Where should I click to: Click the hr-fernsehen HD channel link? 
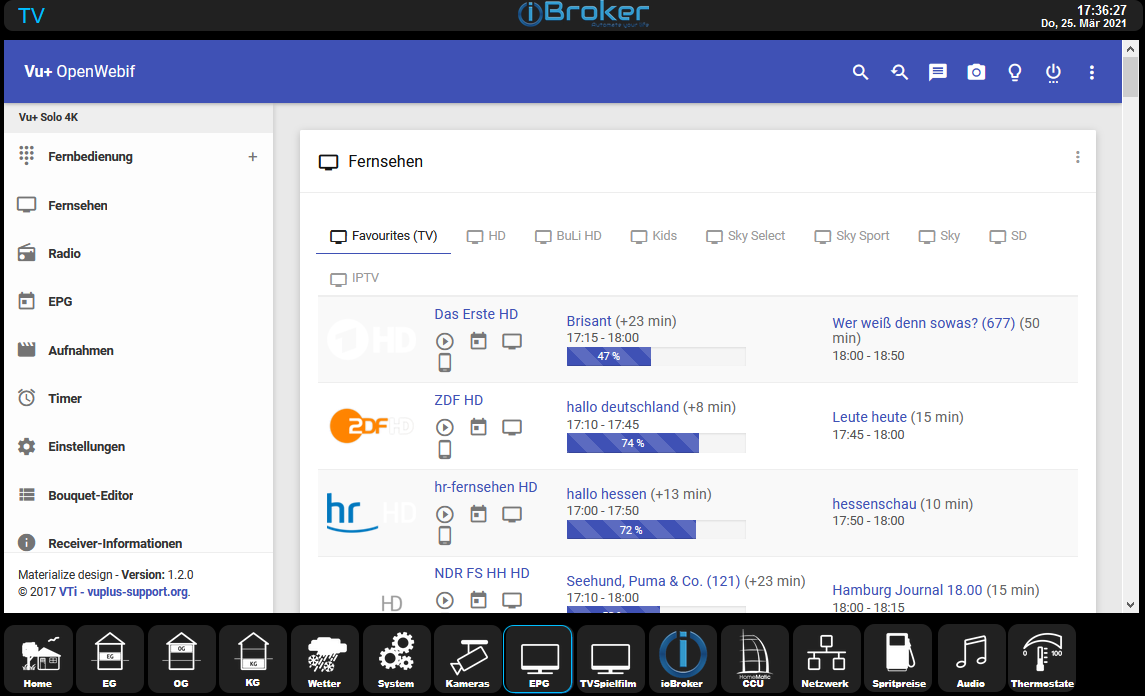(x=486, y=487)
